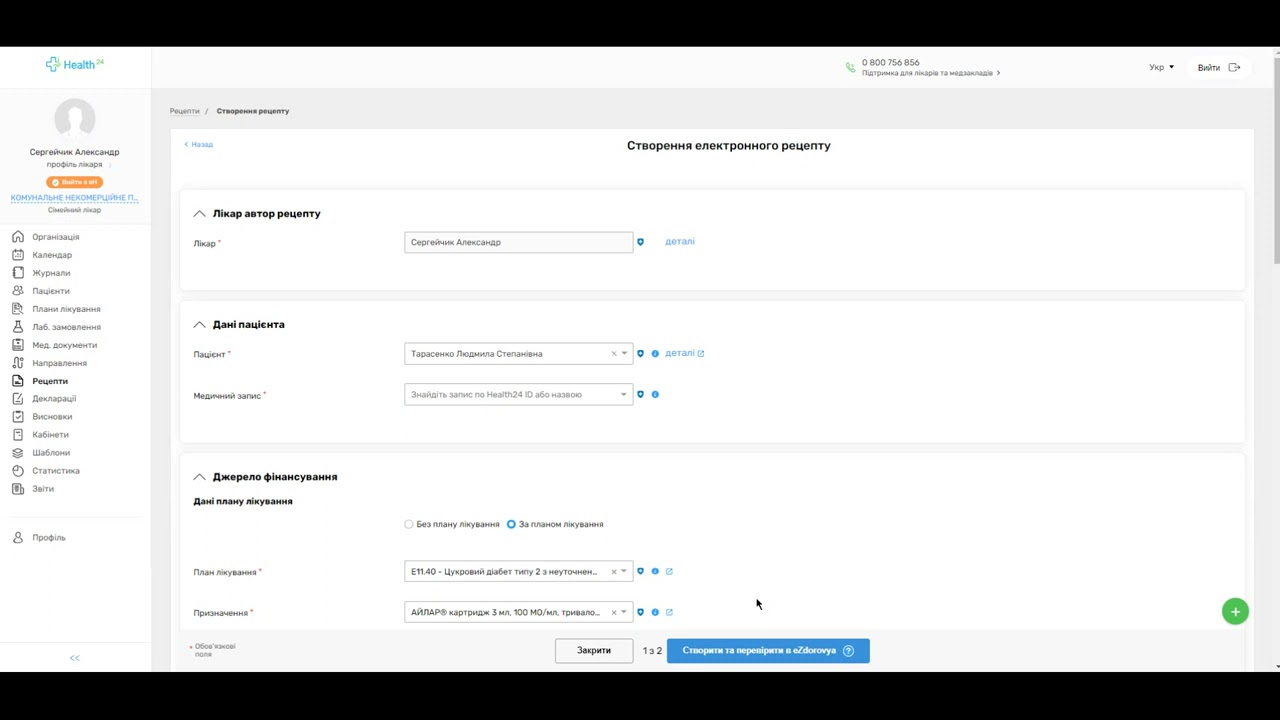Open the support for doctors link
Viewport: 1280px width, 720px height.
931,73
